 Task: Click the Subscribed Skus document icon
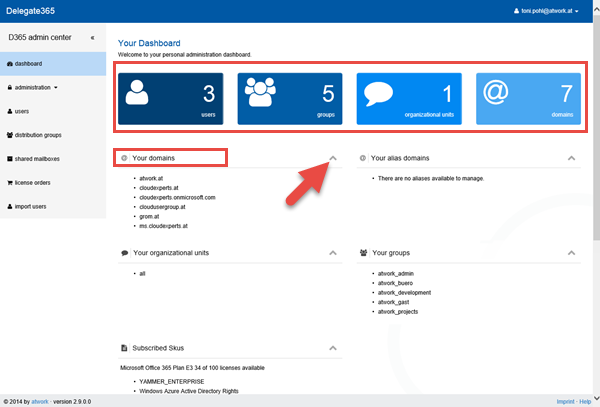124,348
